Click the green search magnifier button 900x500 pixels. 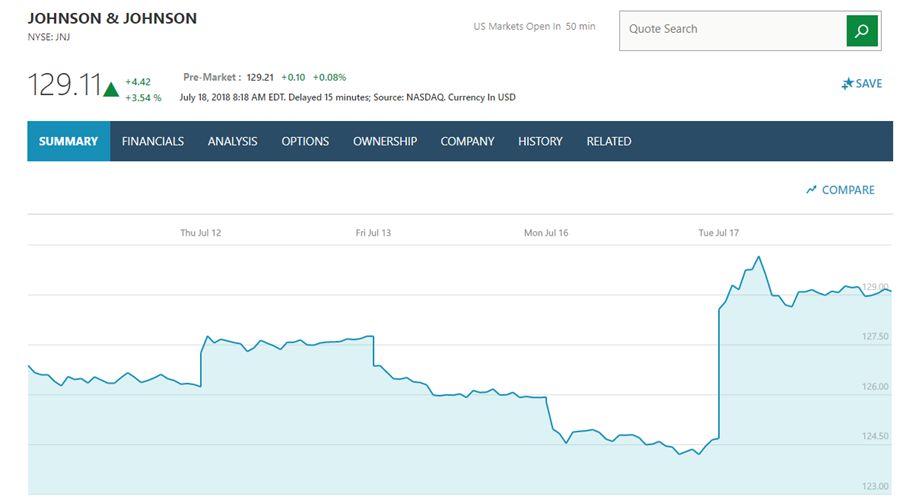click(x=862, y=30)
